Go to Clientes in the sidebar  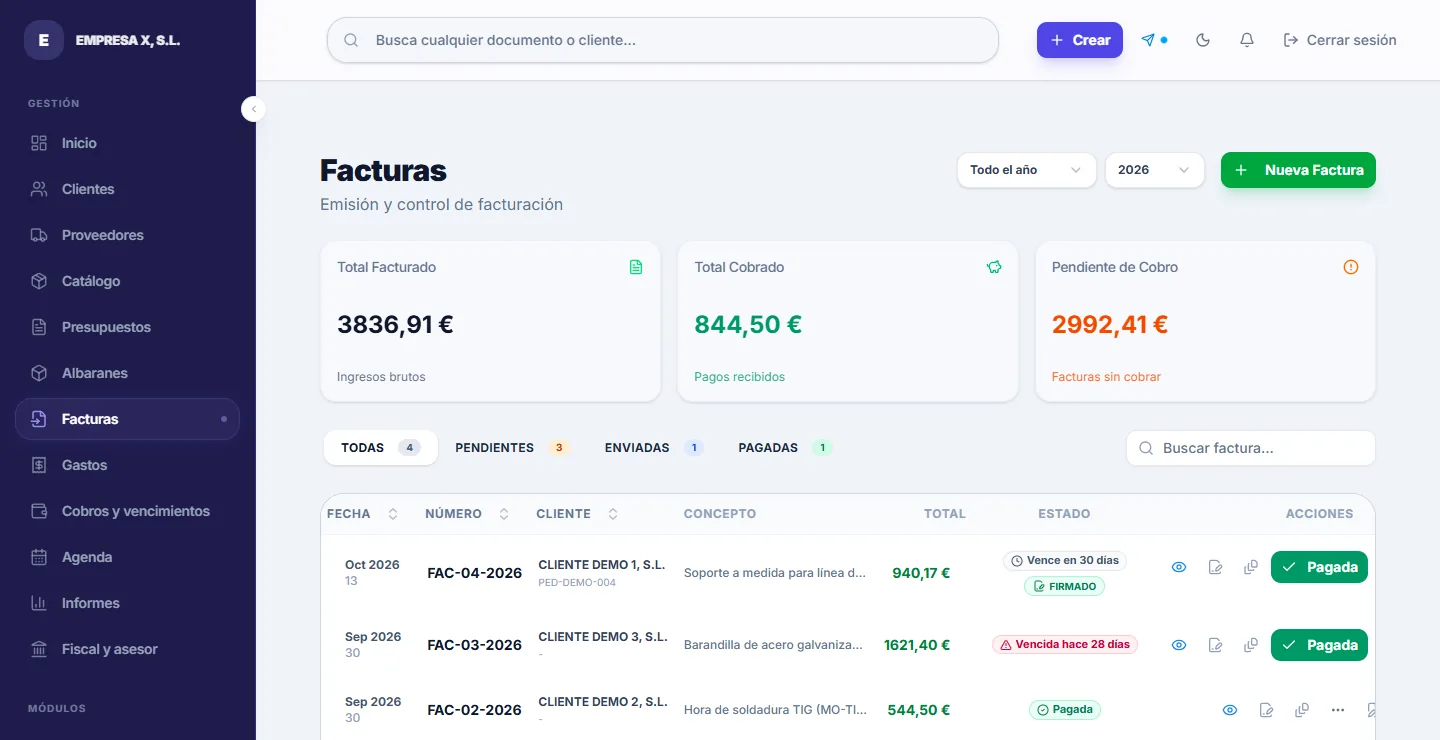[127, 189]
